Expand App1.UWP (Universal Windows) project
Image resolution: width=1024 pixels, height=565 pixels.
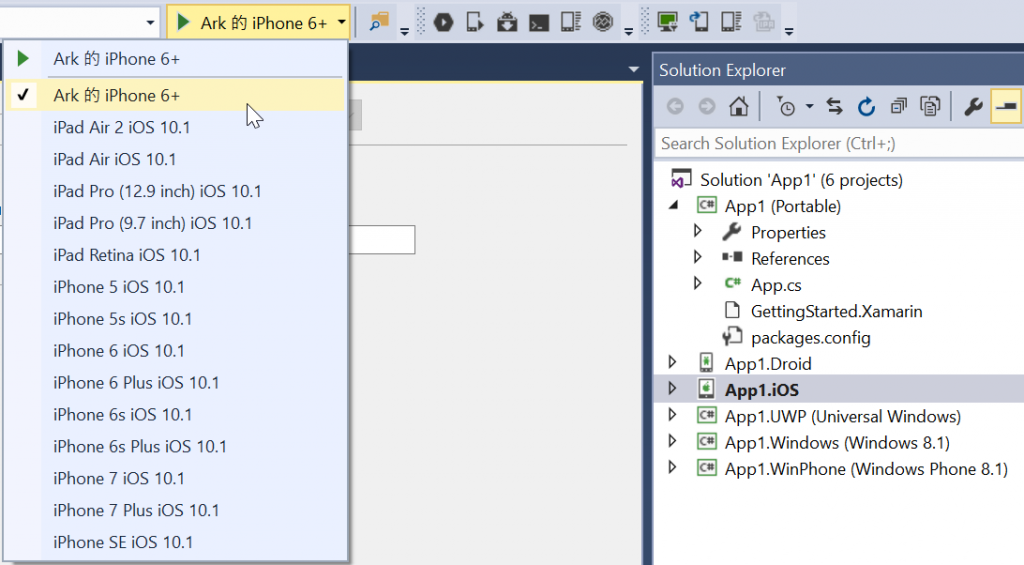click(x=672, y=415)
